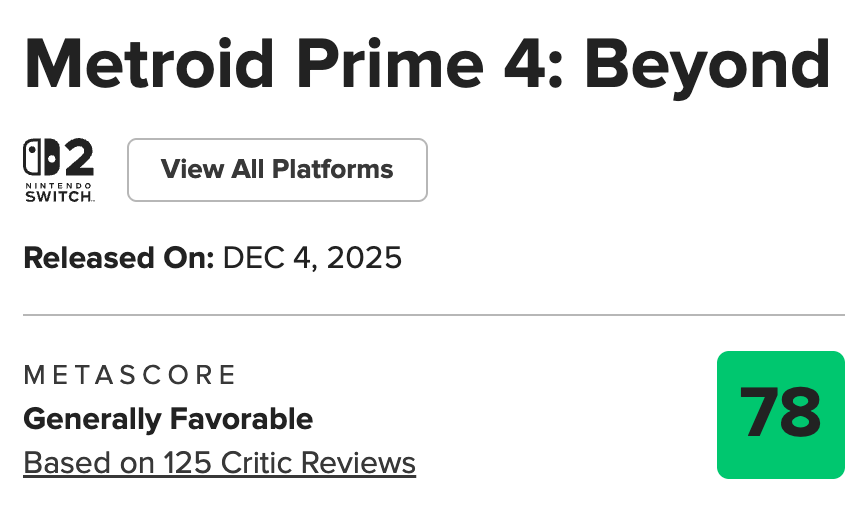Click the small NINTENDO SWITCH text under logo
The height and width of the screenshot is (510, 868).
click(x=60, y=192)
